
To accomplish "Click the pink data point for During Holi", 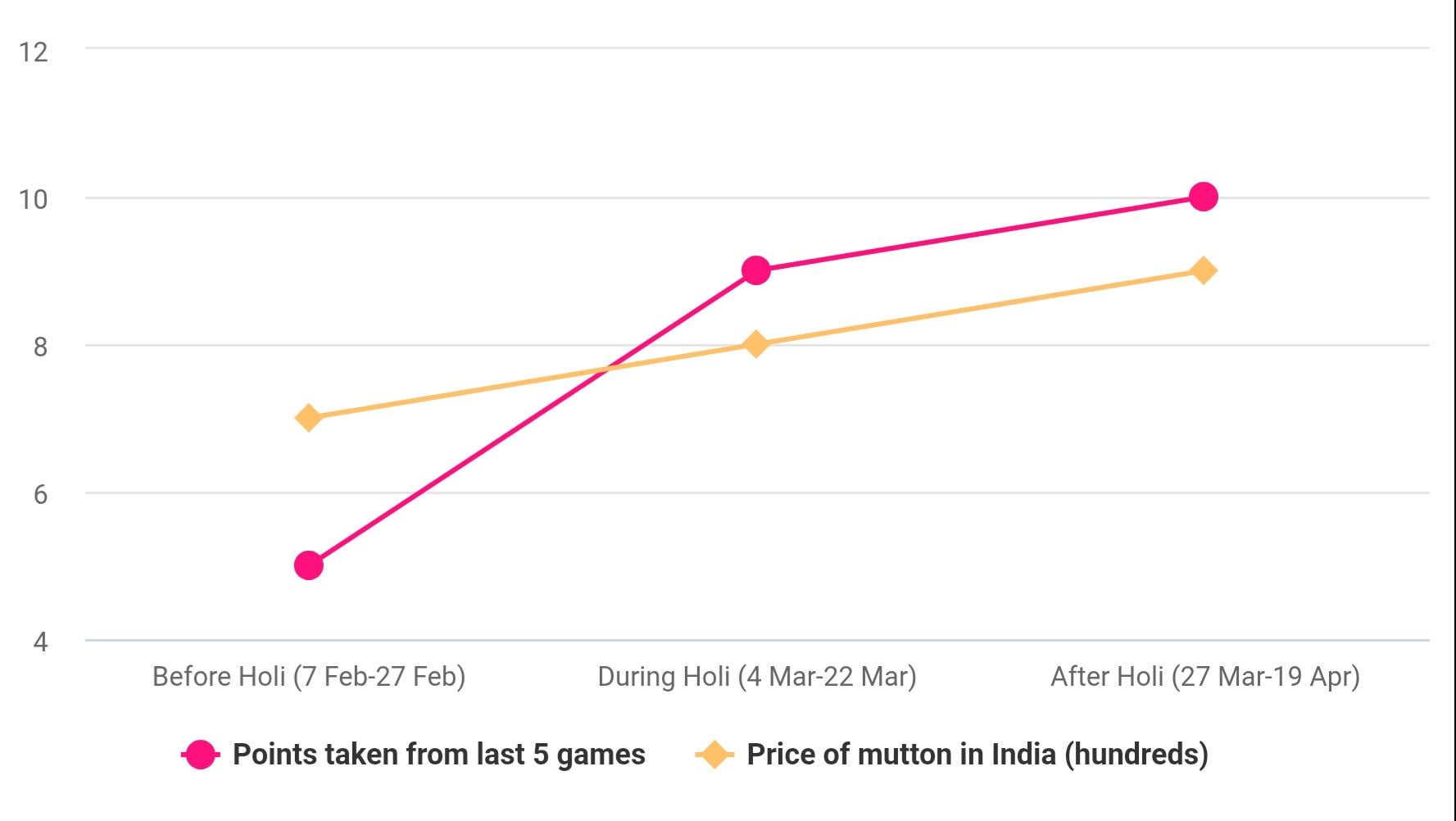I will (755, 270).
